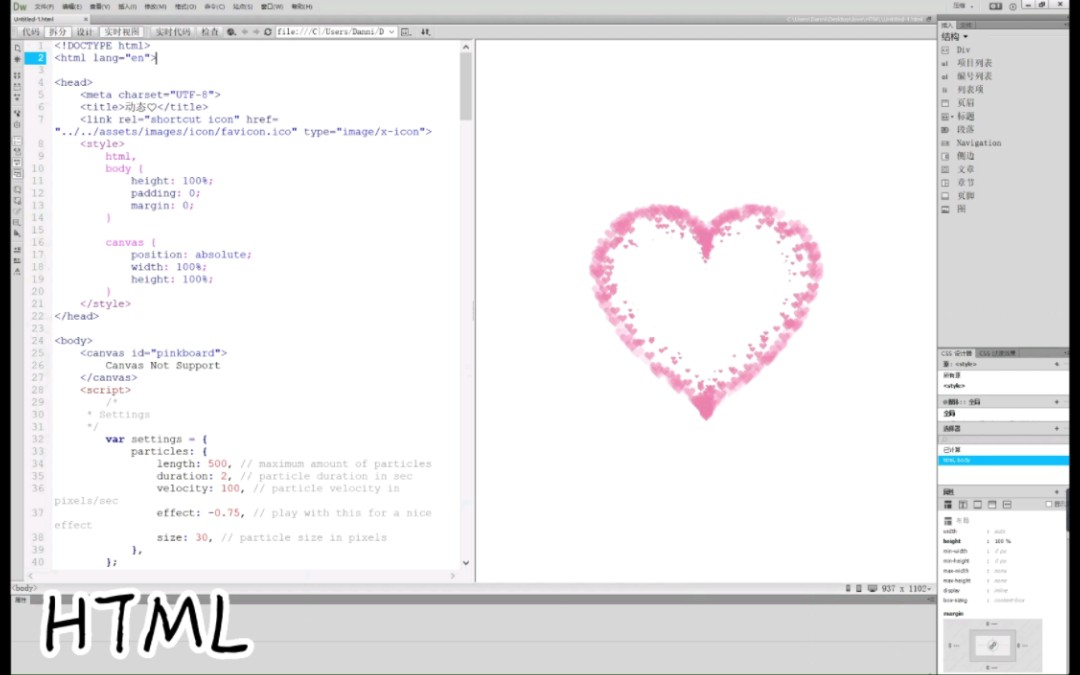Click the top code-toolbar icon beside line 1

pyautogui.click(x=17, y=48)
